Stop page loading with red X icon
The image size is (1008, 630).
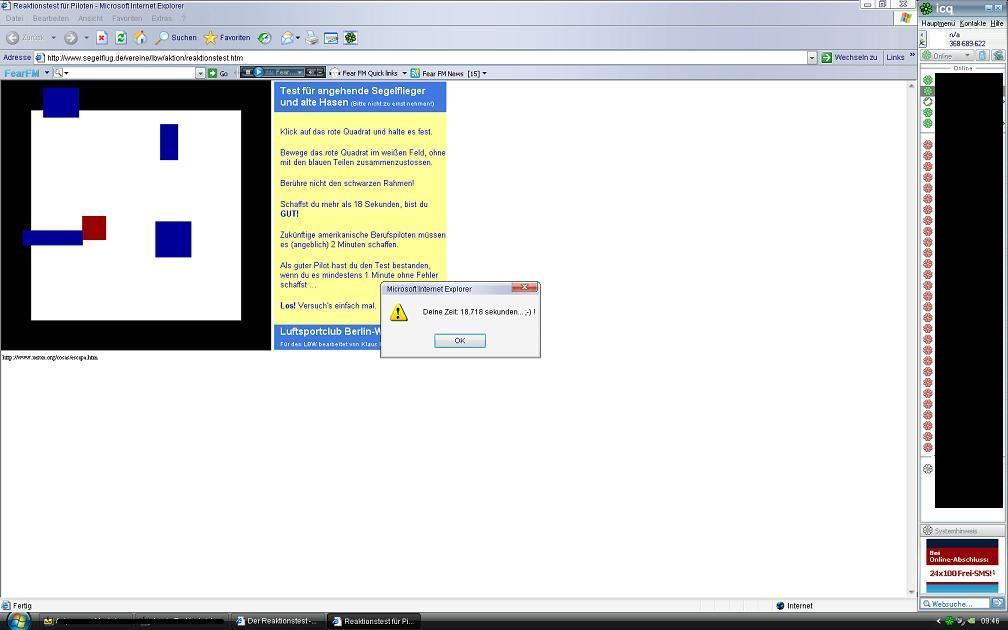point(102,38)
